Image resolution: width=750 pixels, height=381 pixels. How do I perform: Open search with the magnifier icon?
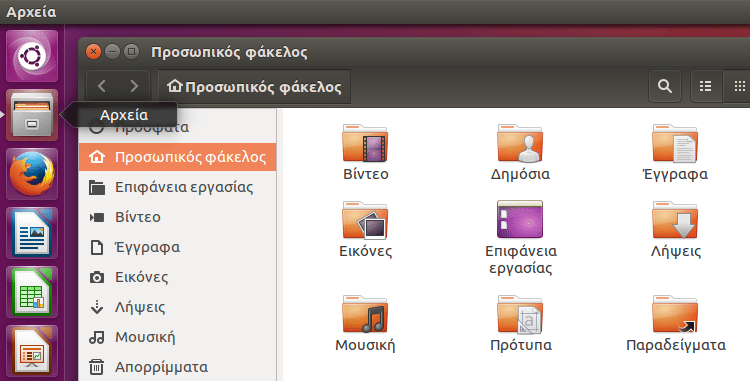tap(664, 86)
